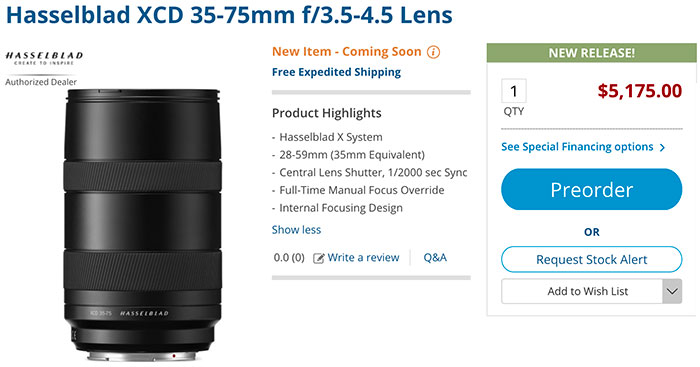Screen dimensions: 700x367
Task: Click the quantity input field
Action: tap(514, 91)
